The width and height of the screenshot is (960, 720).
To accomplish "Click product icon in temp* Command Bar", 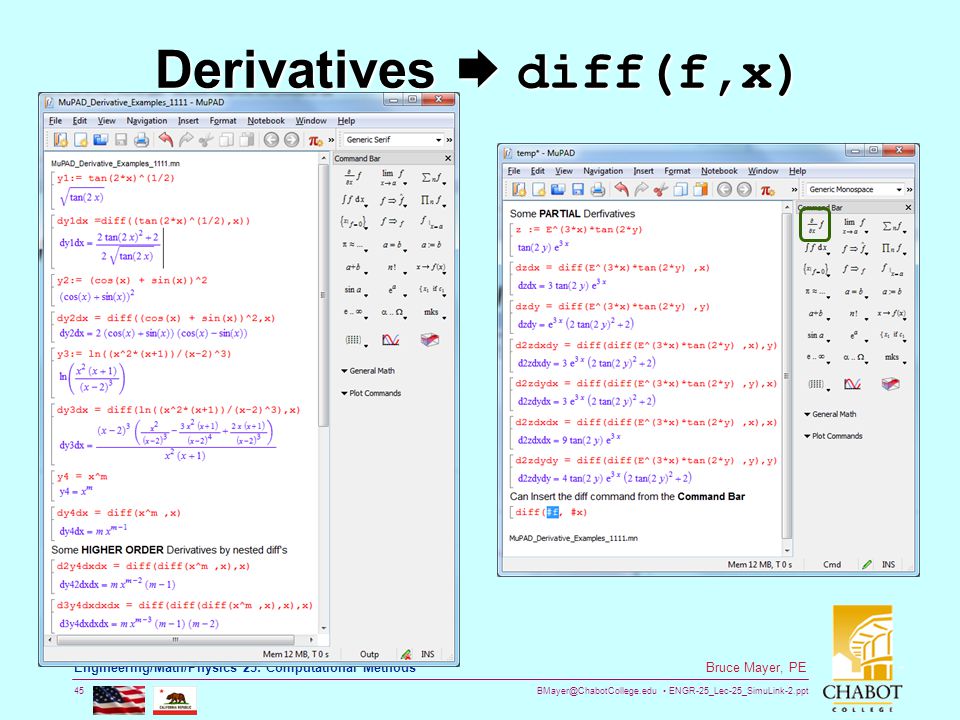I will [894, 249].
